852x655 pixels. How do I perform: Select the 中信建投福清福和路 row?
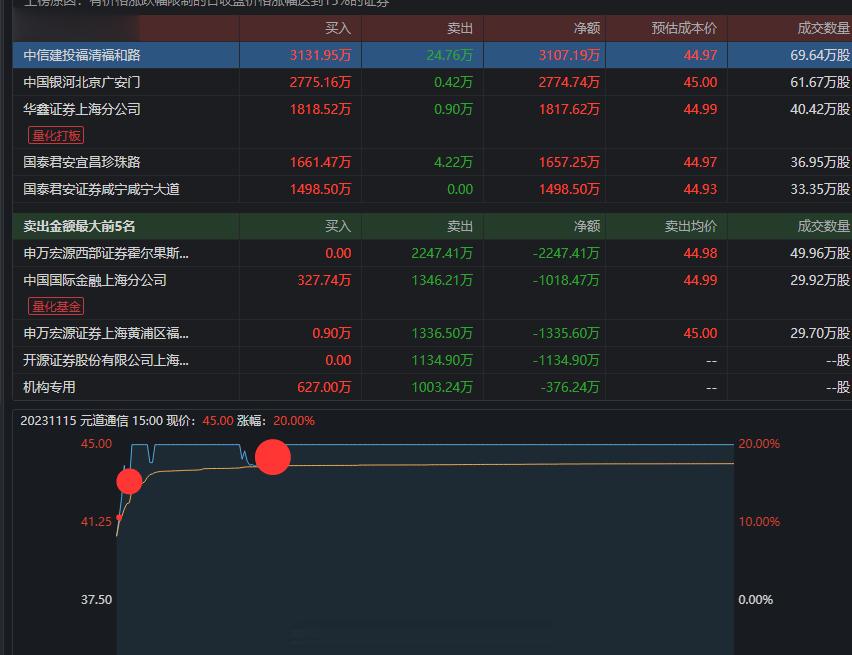pos(432,55)
